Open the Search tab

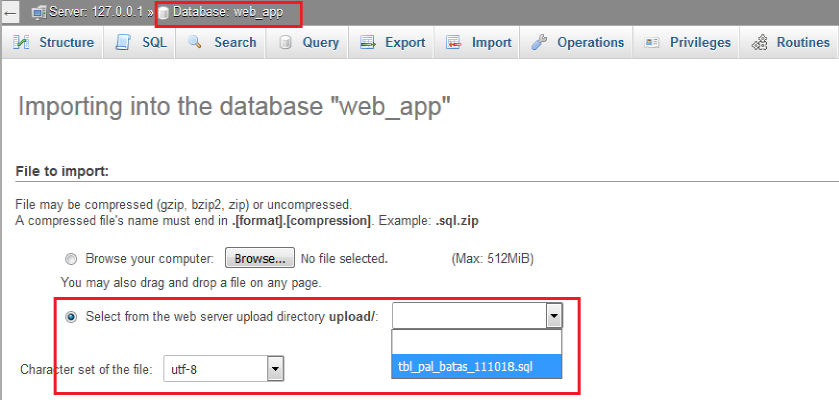point(220,43)
